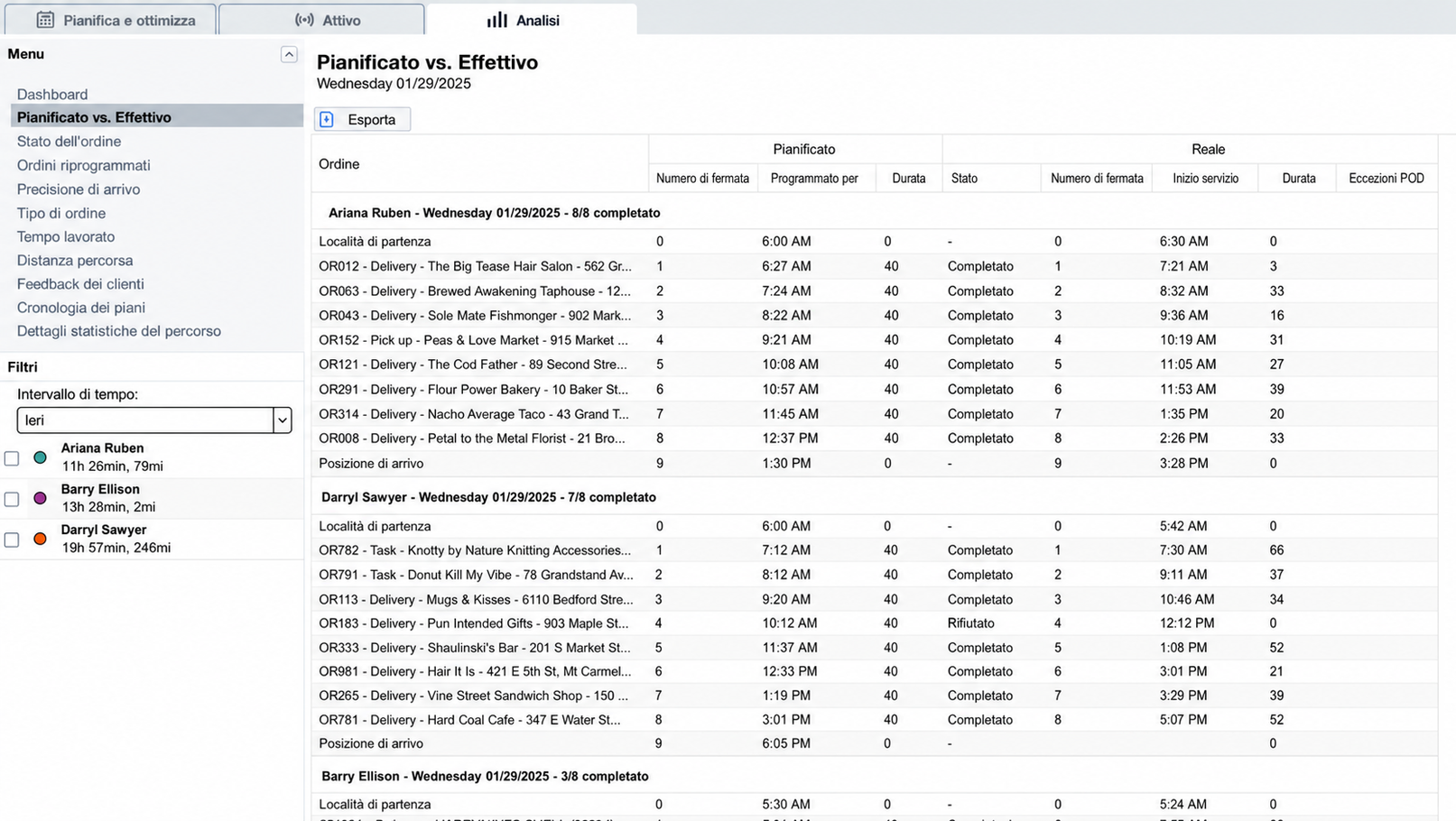The width and height of the screenshot is (1456, 821).
Task: Open Precisione di arrivo report
Action: coord(79,189)
